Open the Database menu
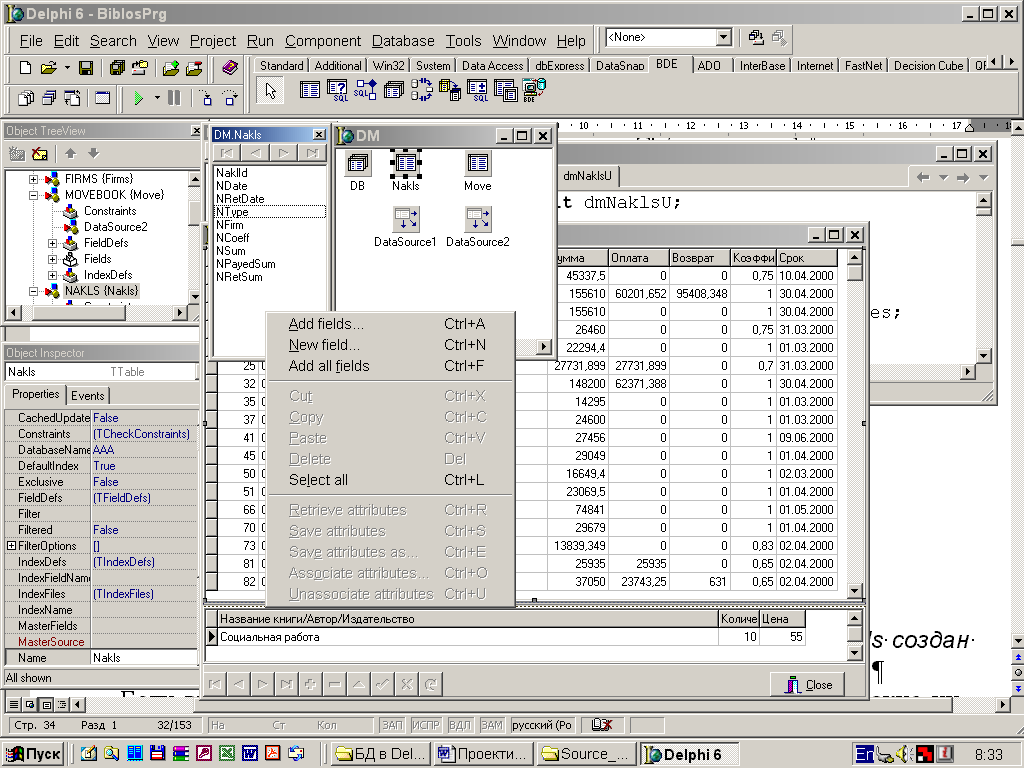The height and width of the screenshot is (768, 1024). [403, 41]
